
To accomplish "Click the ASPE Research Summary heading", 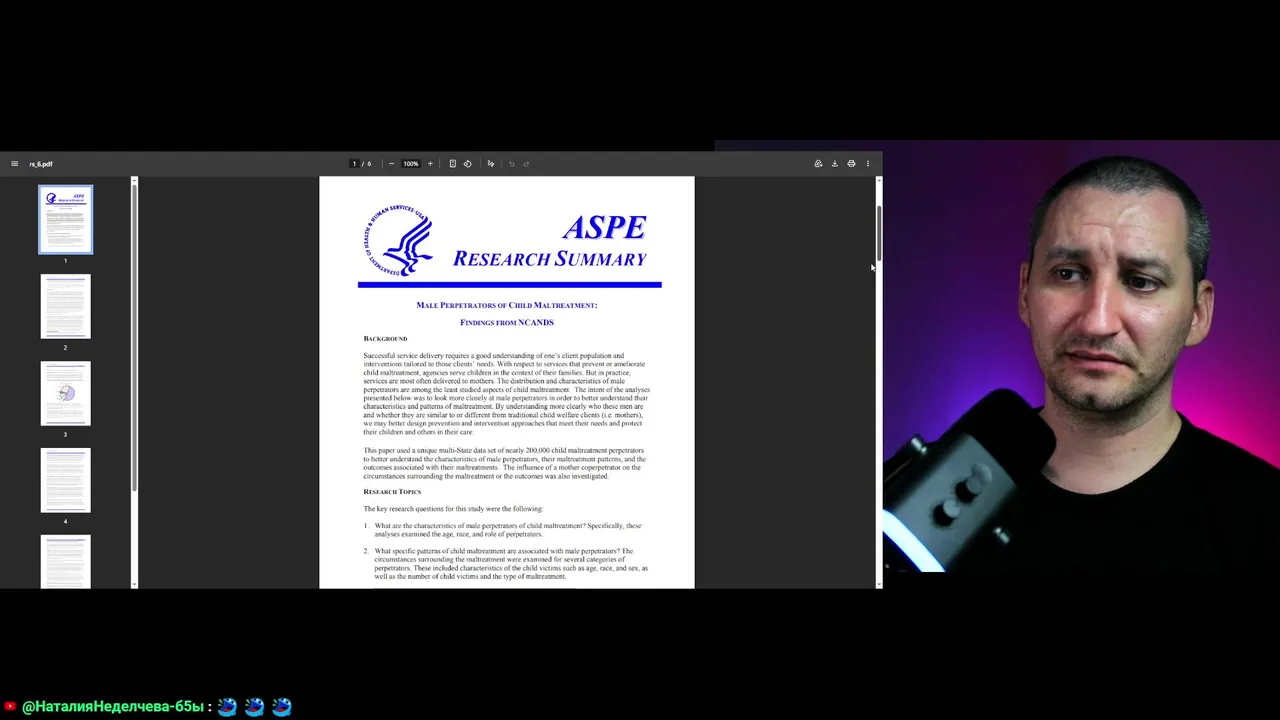I will pos(550,242).
